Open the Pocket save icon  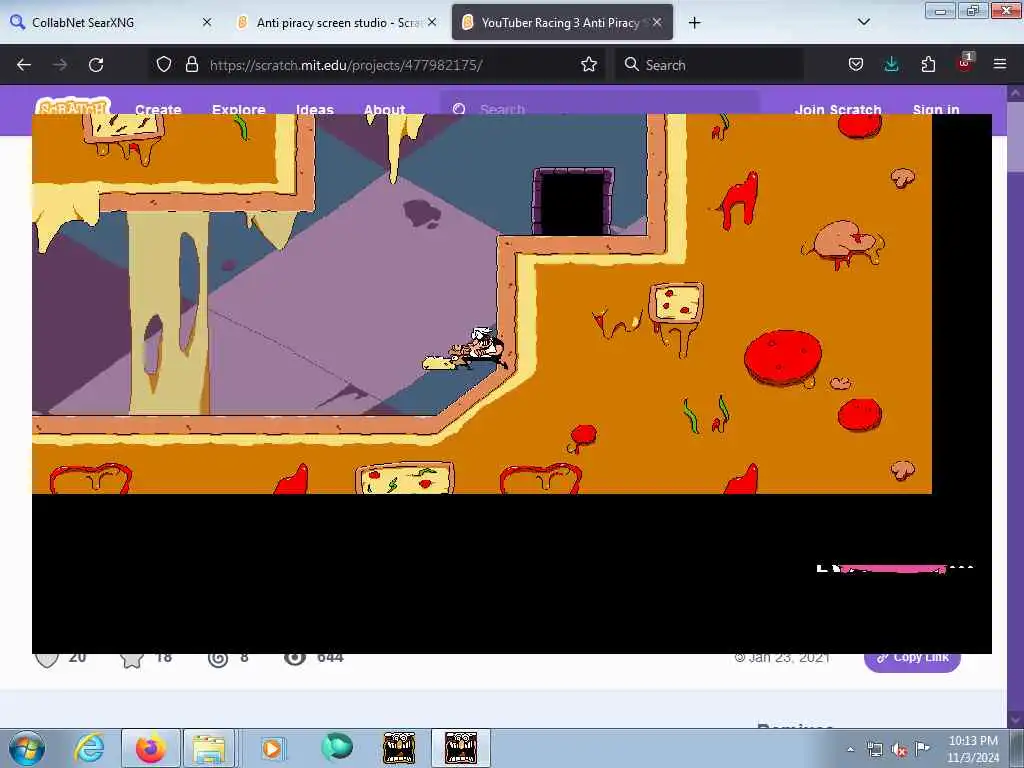pos(856,64)
